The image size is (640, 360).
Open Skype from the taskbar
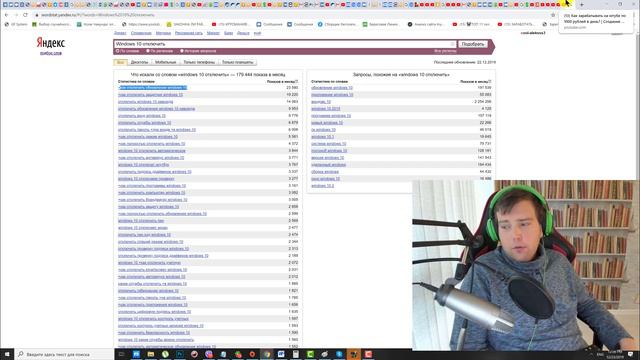point(339,354)
